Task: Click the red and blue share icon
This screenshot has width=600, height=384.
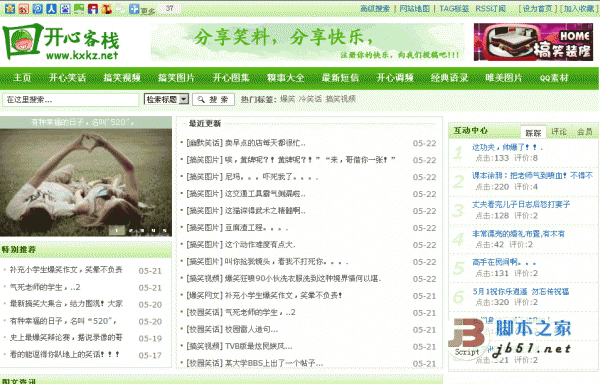Action: (x=93, y=9)
